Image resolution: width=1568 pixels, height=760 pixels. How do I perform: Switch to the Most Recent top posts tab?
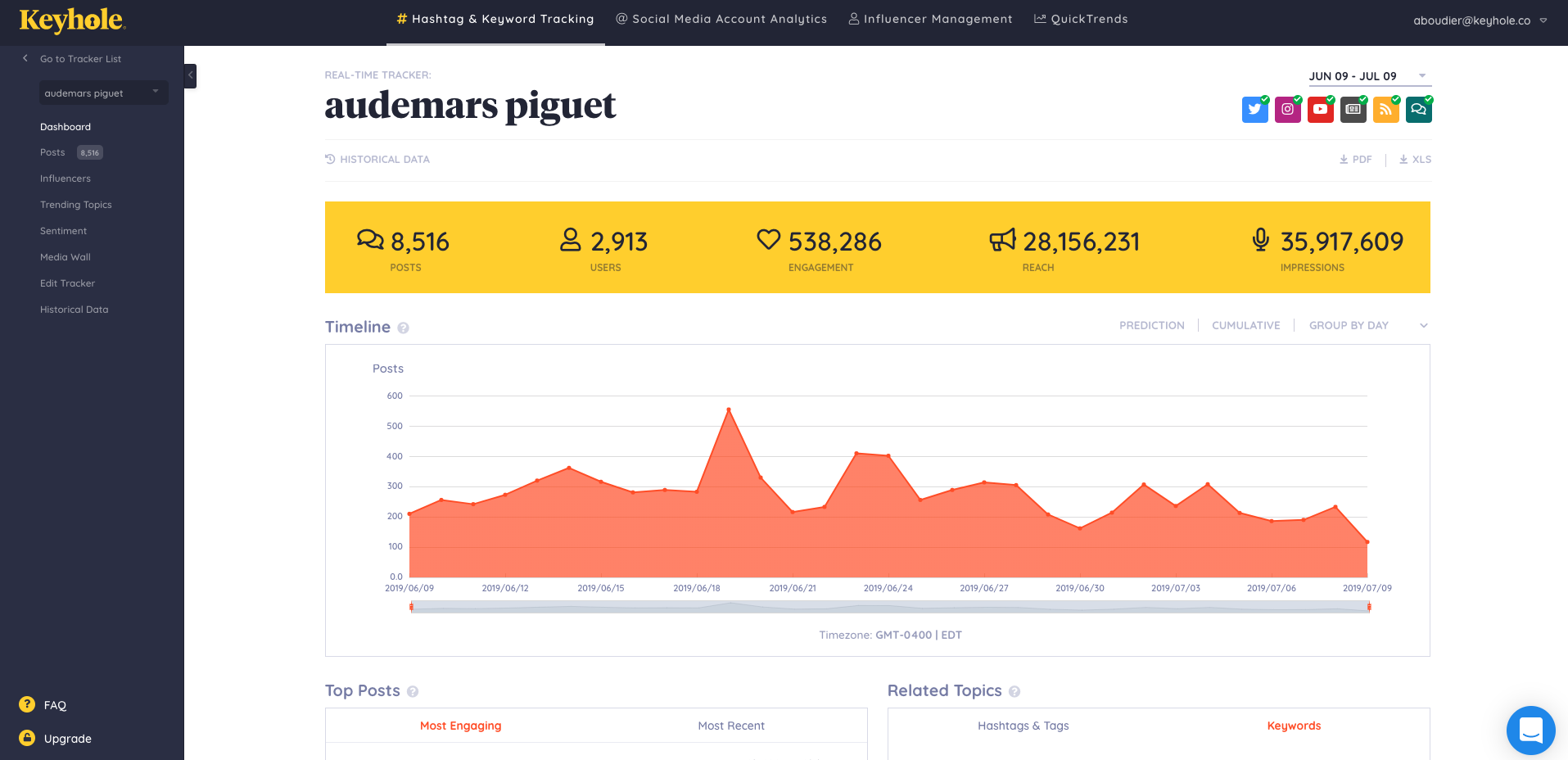click(731, 726)
